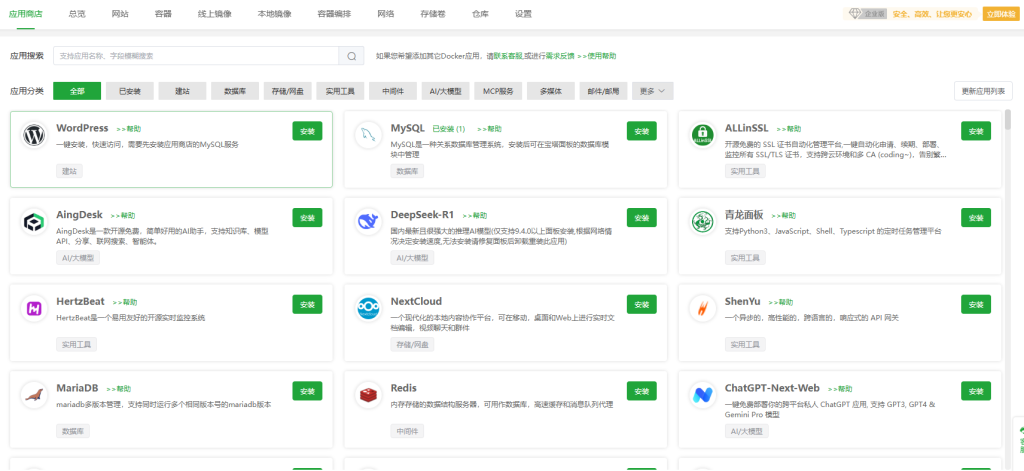This screenshot has width=1024, height=471.
Task: Filter apps by 多媒体 category
Action: coord(551,91)
